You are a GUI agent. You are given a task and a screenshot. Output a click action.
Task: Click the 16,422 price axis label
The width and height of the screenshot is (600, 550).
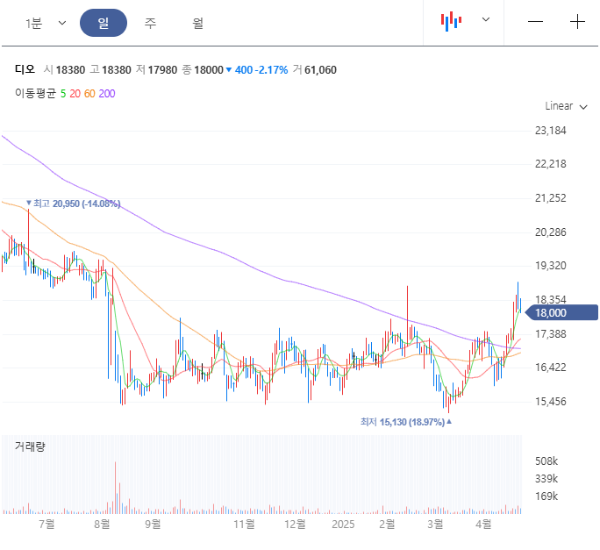pos(550,367)
